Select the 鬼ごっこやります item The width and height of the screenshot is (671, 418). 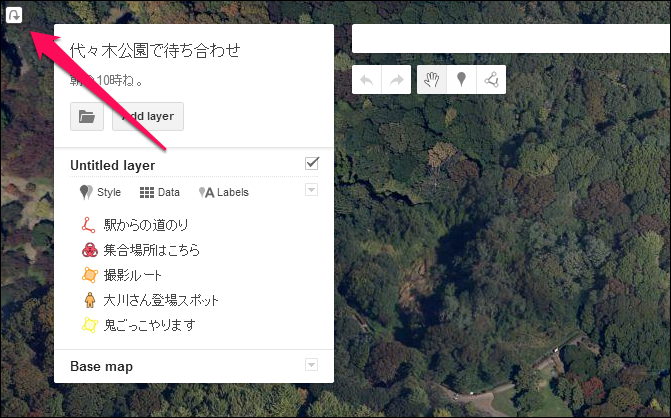pyautogui.click(x=149, y=325)
